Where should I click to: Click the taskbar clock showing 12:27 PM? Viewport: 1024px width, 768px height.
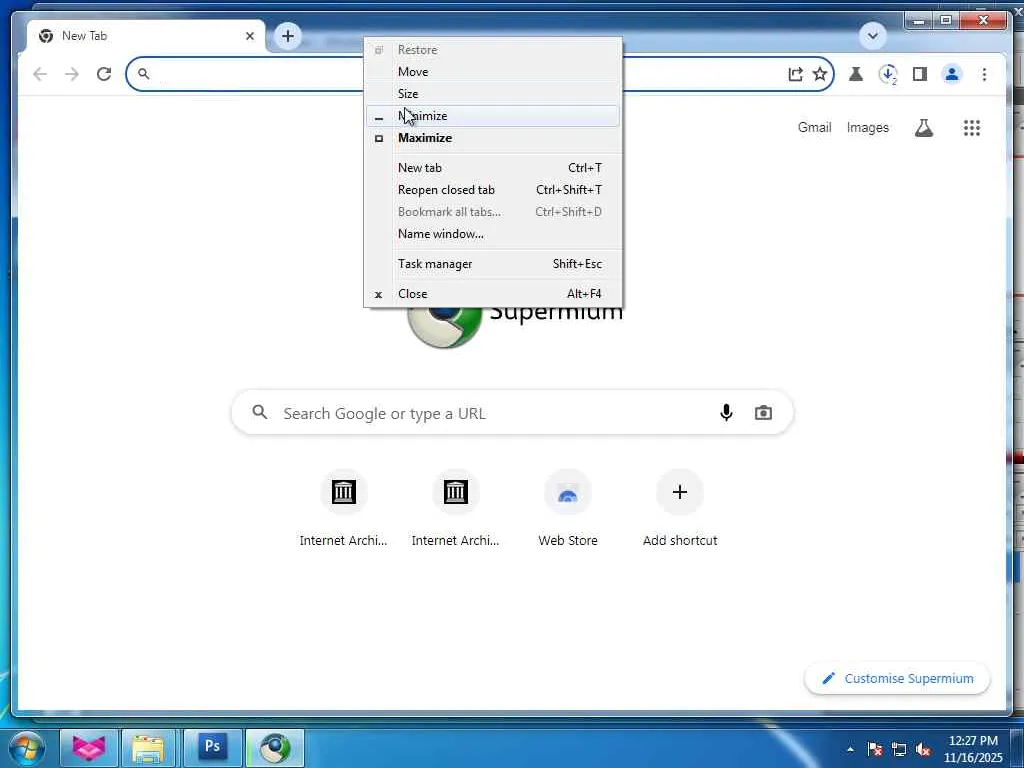[x=973, y=748]
